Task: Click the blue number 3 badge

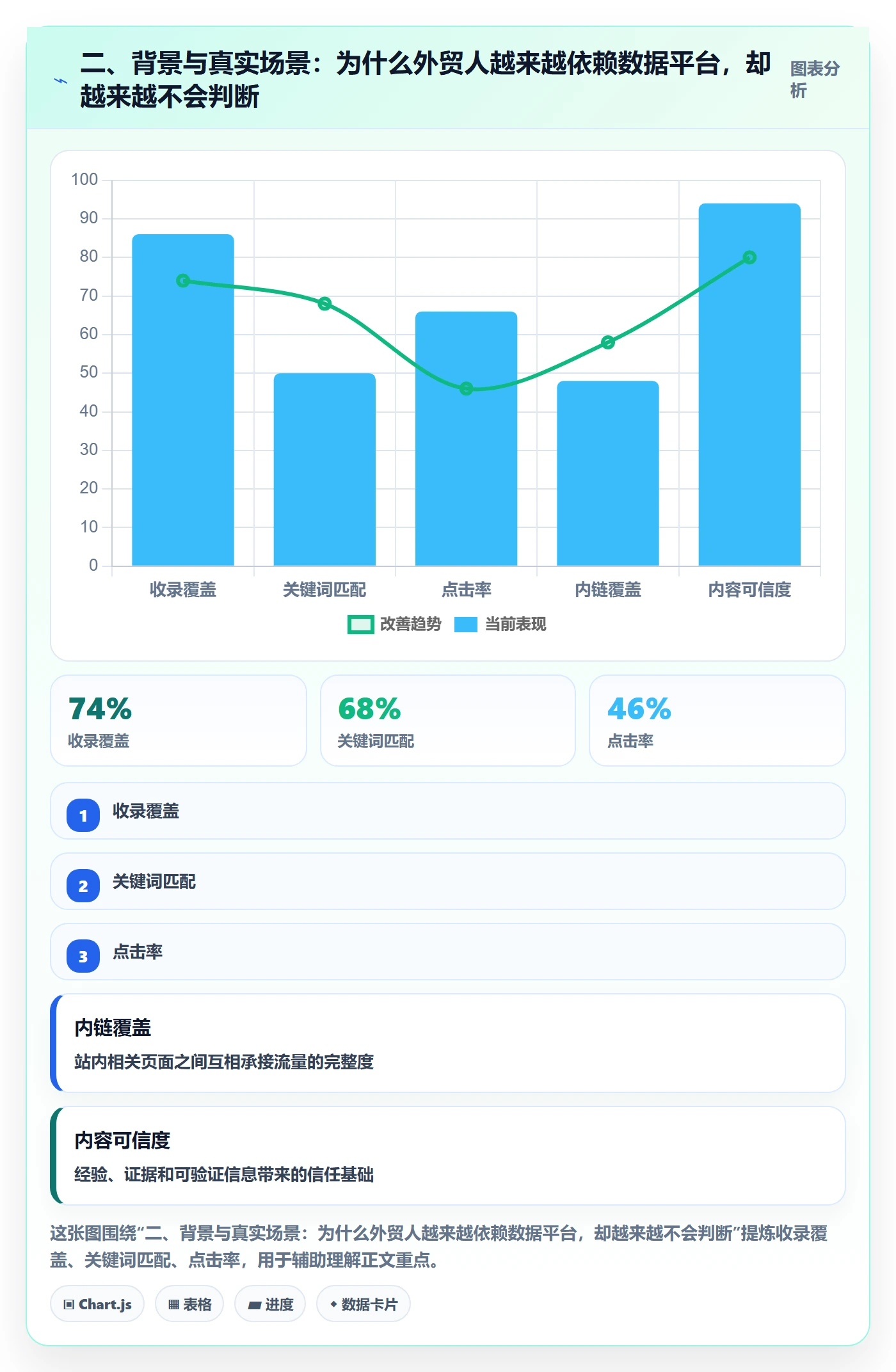Action: click(83, 956)
